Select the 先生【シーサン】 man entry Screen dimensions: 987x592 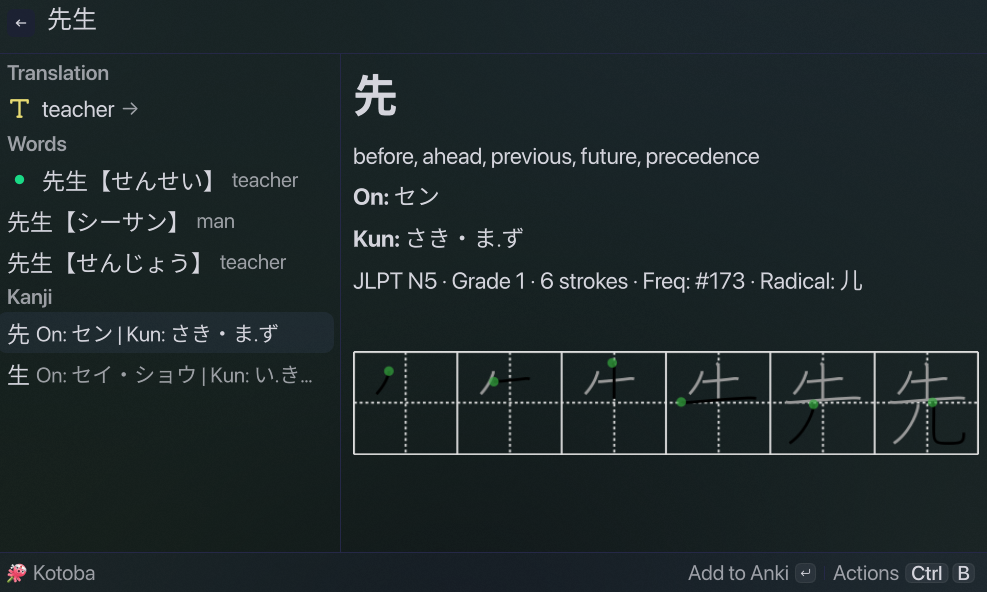click(167, 222)
